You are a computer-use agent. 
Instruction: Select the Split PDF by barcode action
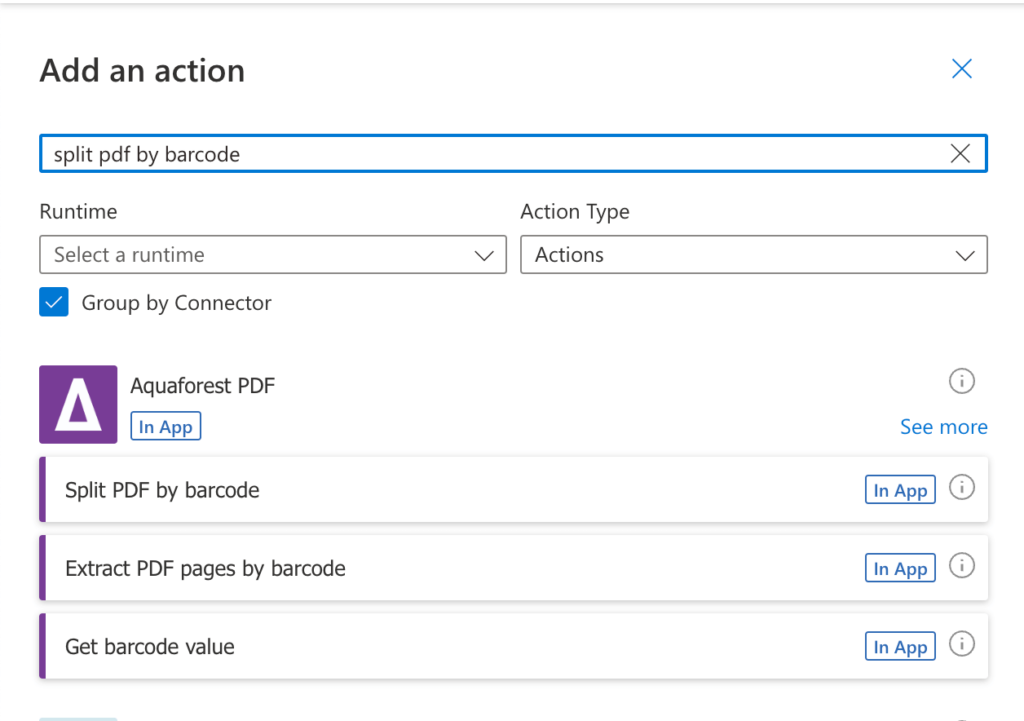pos(400,489)
